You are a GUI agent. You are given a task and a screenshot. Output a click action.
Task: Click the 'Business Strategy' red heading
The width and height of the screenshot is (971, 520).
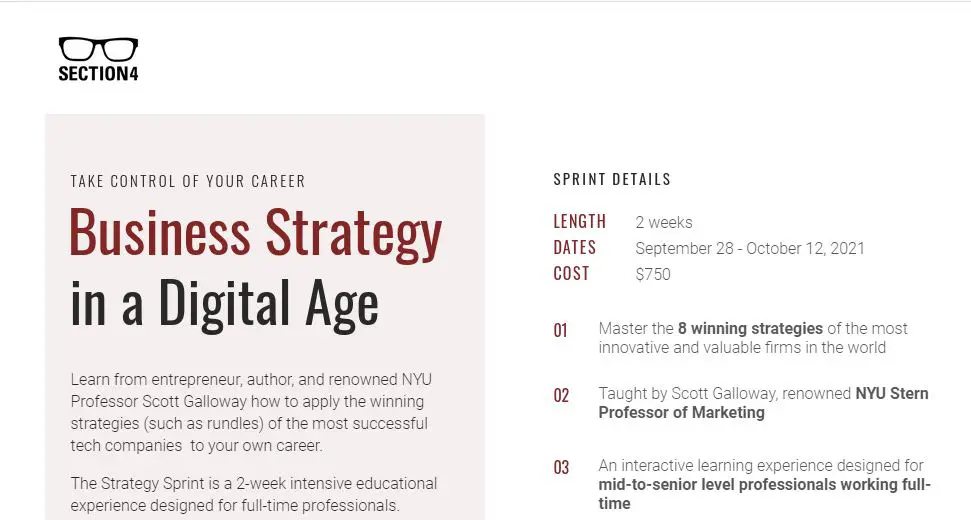coord(256,232)
